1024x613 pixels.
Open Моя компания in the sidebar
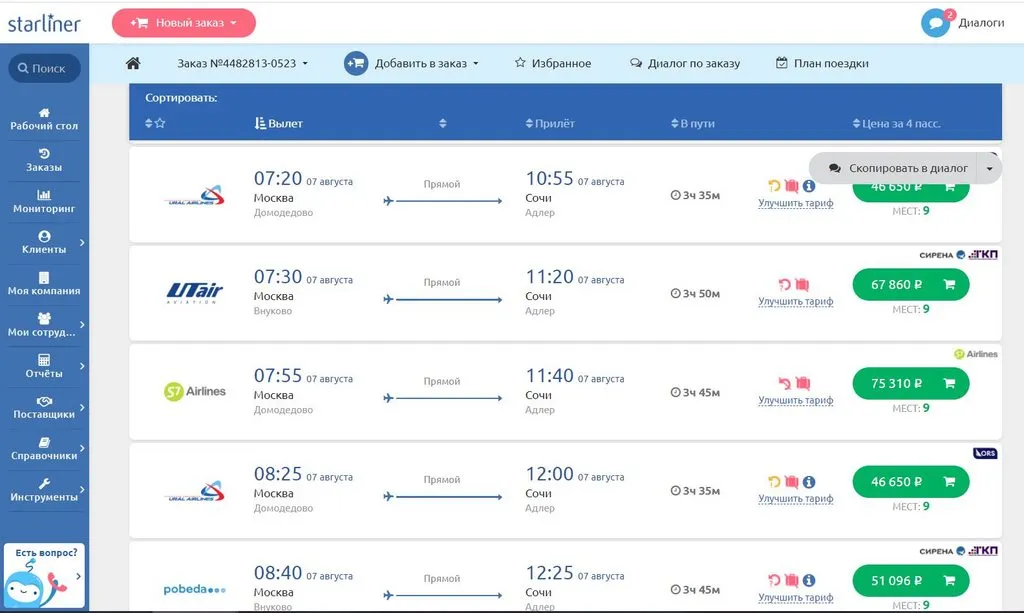44,283
